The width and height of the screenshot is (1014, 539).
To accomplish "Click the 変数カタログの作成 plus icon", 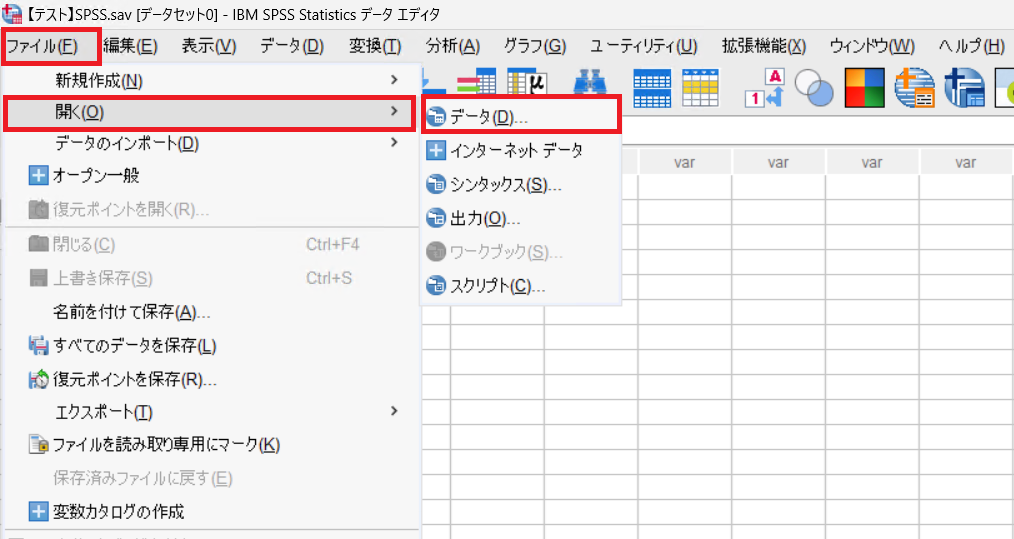I will 39,512.
